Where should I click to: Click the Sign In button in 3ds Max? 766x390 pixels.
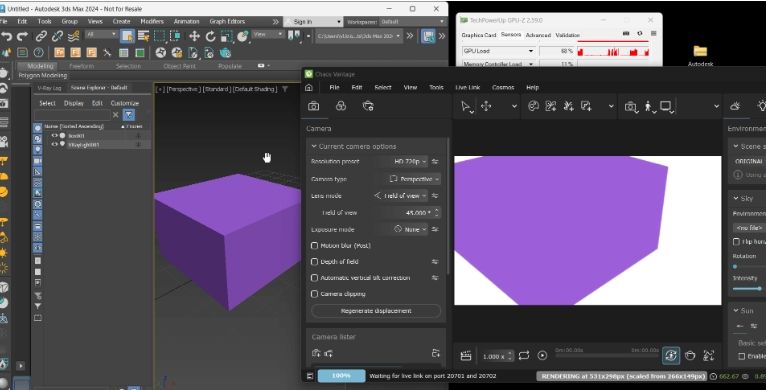click(x=313, y=22)
